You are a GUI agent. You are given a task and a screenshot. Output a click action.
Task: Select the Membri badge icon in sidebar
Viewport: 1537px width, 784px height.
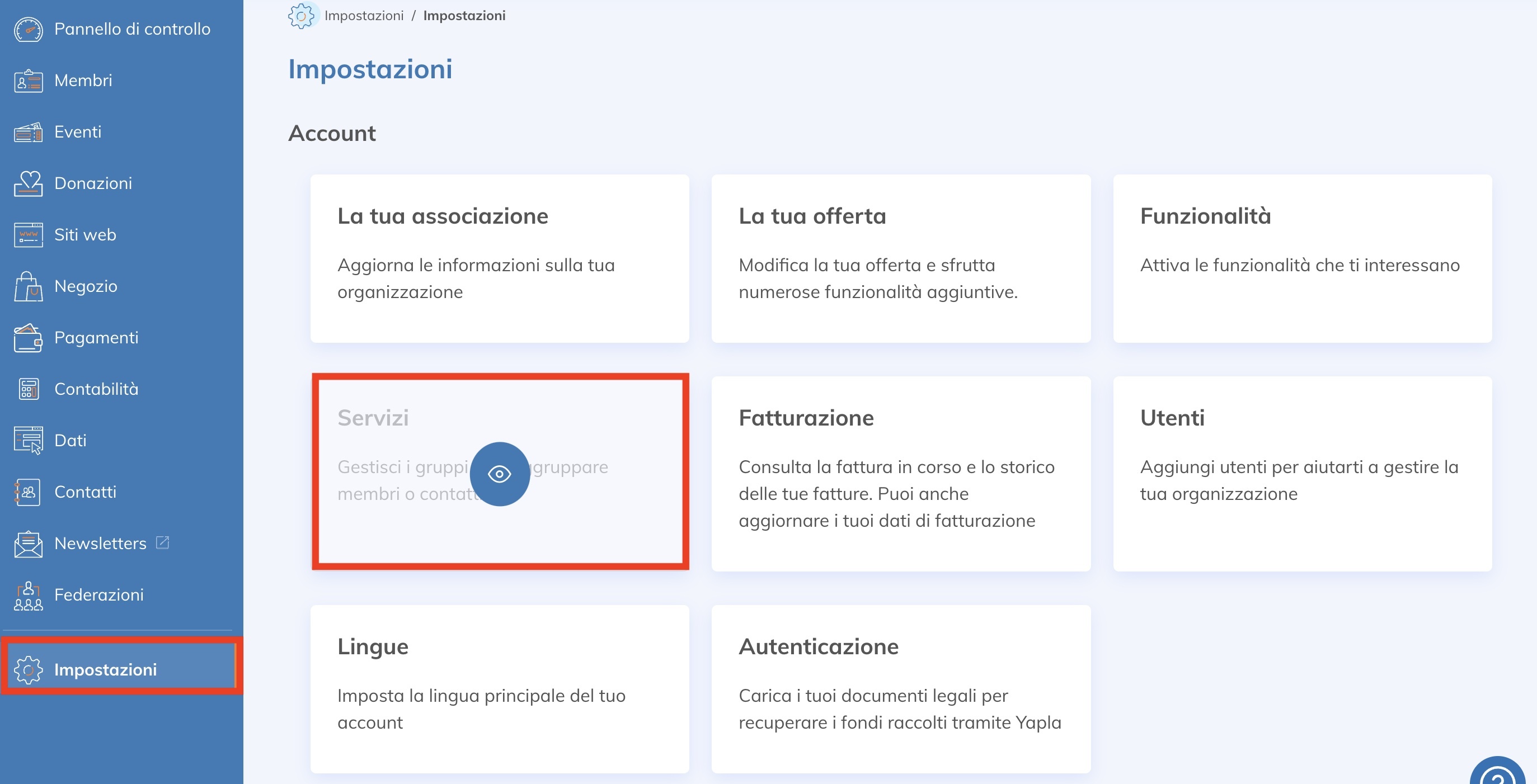(27, 80)
